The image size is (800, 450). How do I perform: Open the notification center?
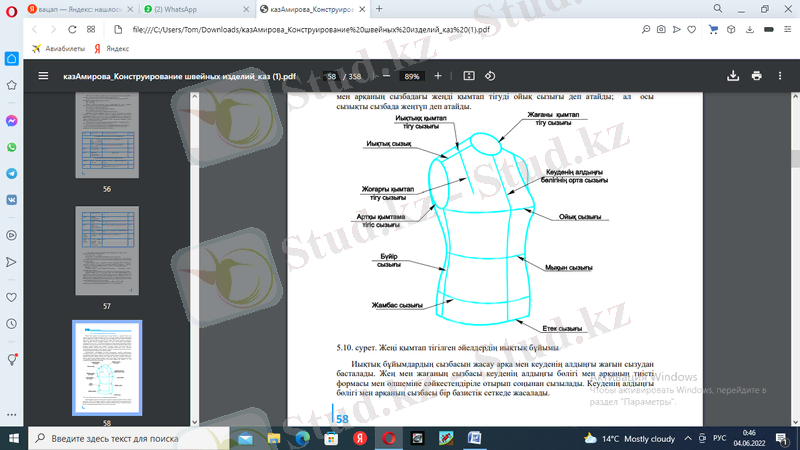[x=781, y=438]
